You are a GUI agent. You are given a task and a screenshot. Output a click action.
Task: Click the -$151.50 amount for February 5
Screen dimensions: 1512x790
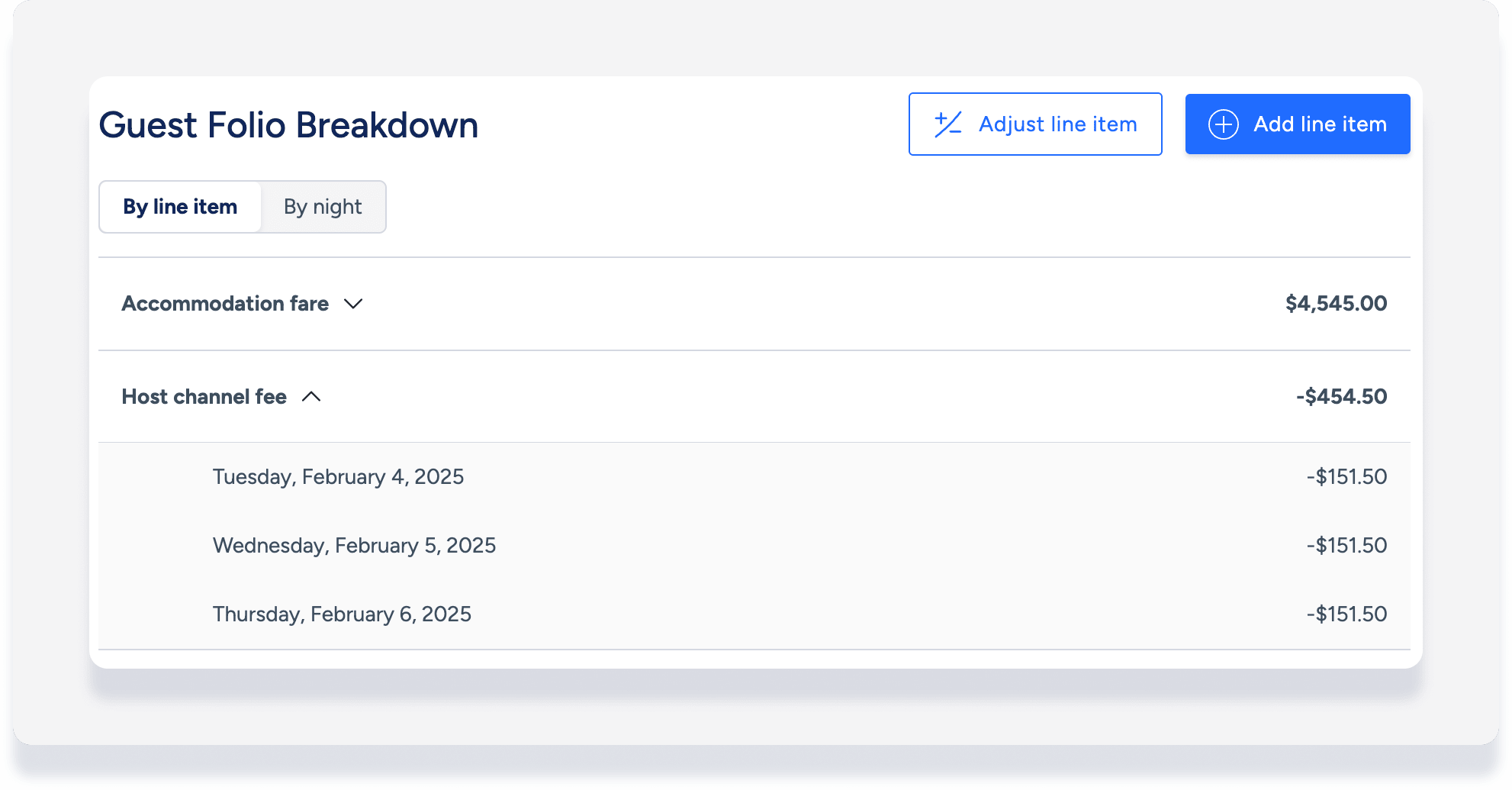click(x=1347, y=546)
